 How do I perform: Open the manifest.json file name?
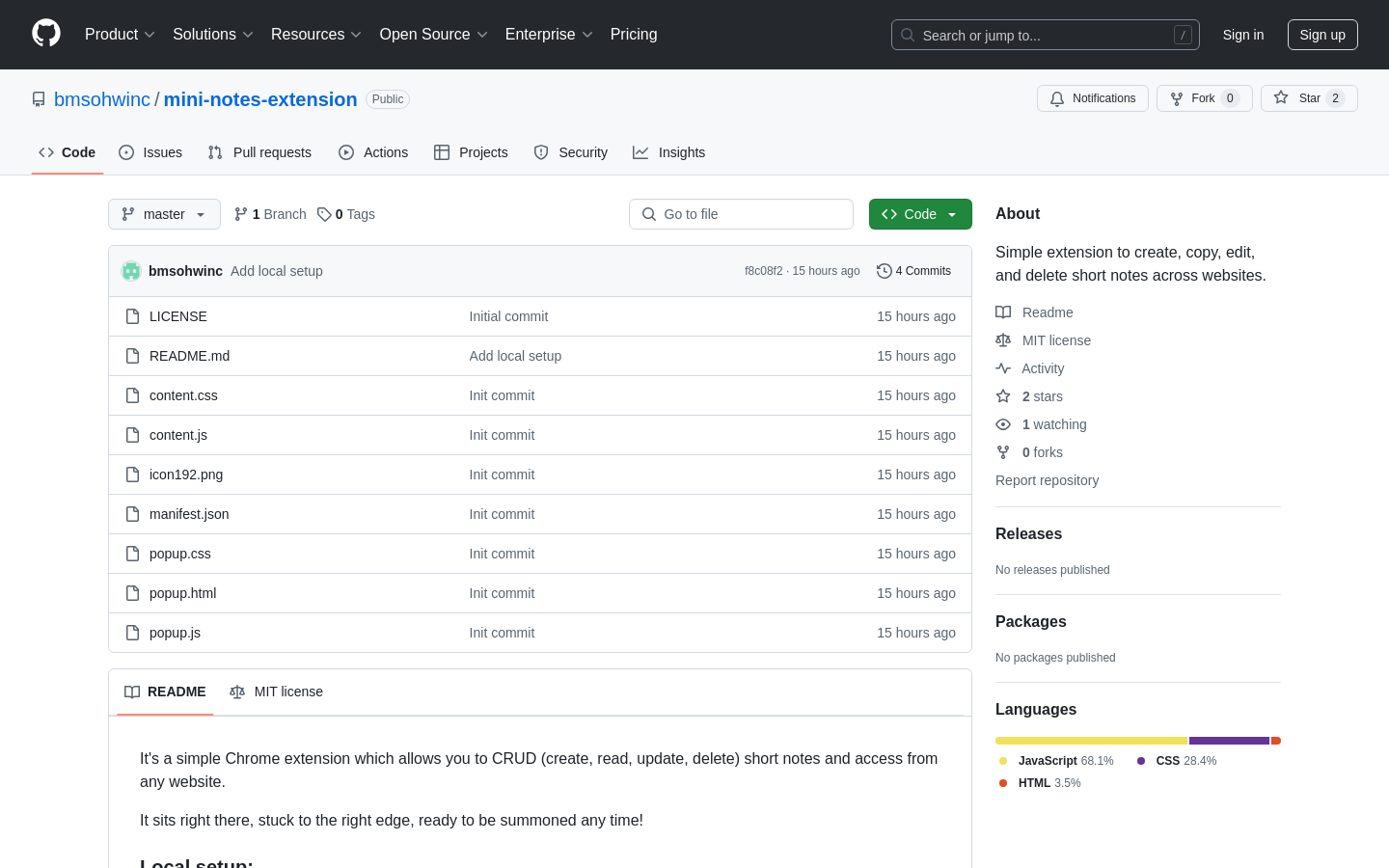pos(189,514)
